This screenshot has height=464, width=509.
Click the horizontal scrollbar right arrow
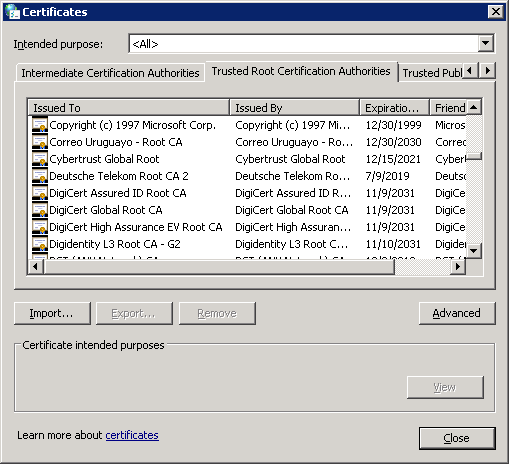[x=458, y=267]
